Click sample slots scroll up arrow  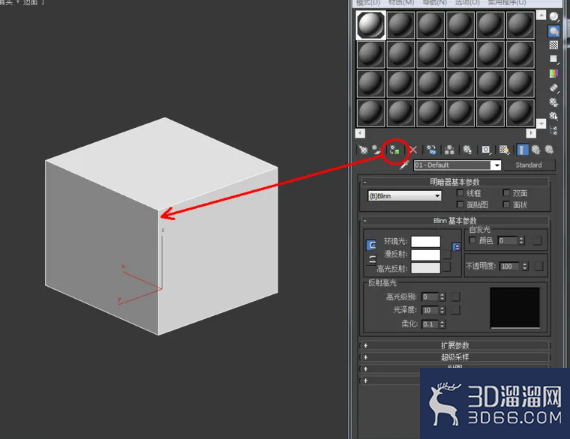click(x=541, y=15)
